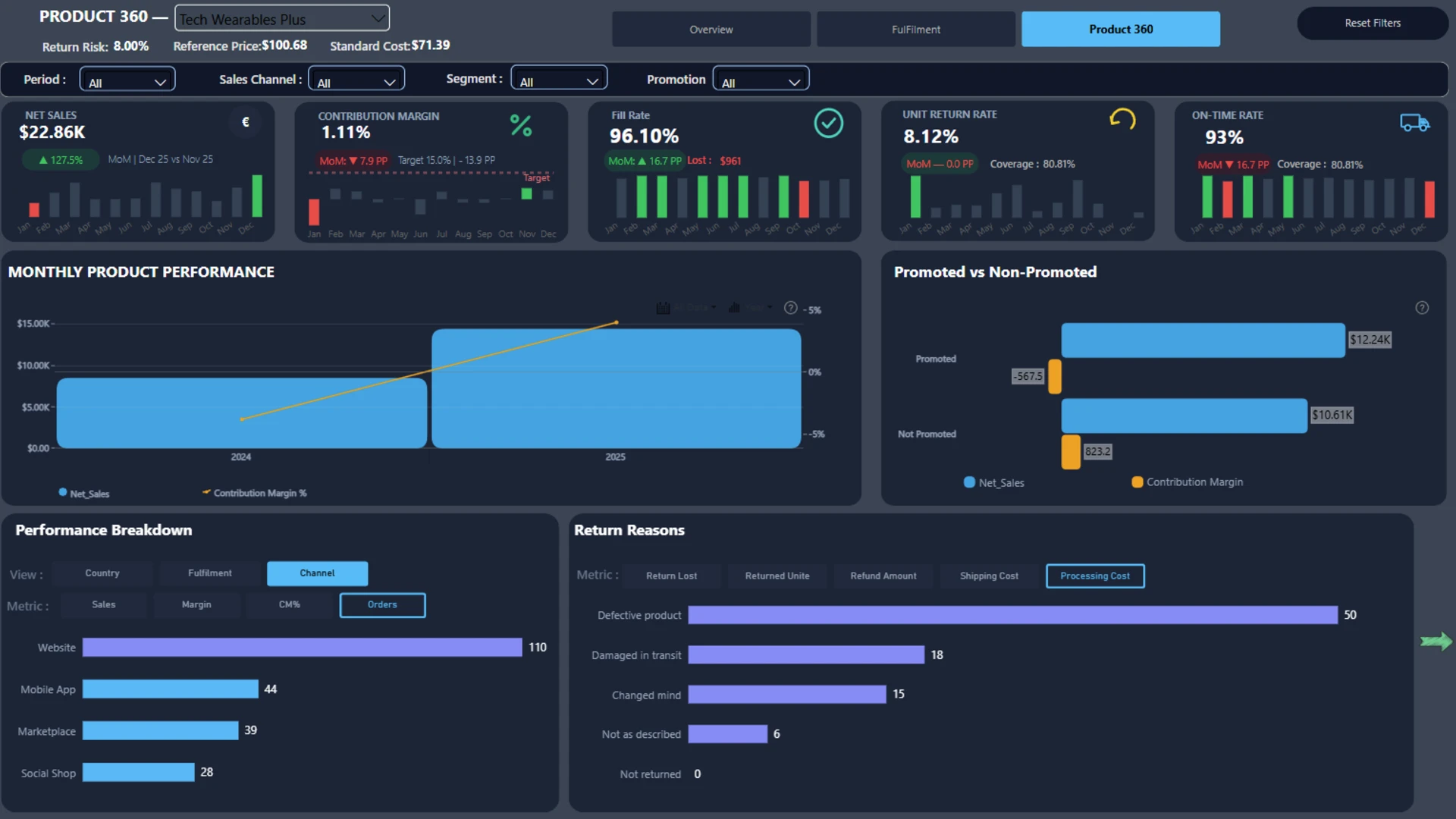Set Performance Breakdown view to Fulfilment
Viewport: 1456px width, 819px height.
tap(210, 573)
